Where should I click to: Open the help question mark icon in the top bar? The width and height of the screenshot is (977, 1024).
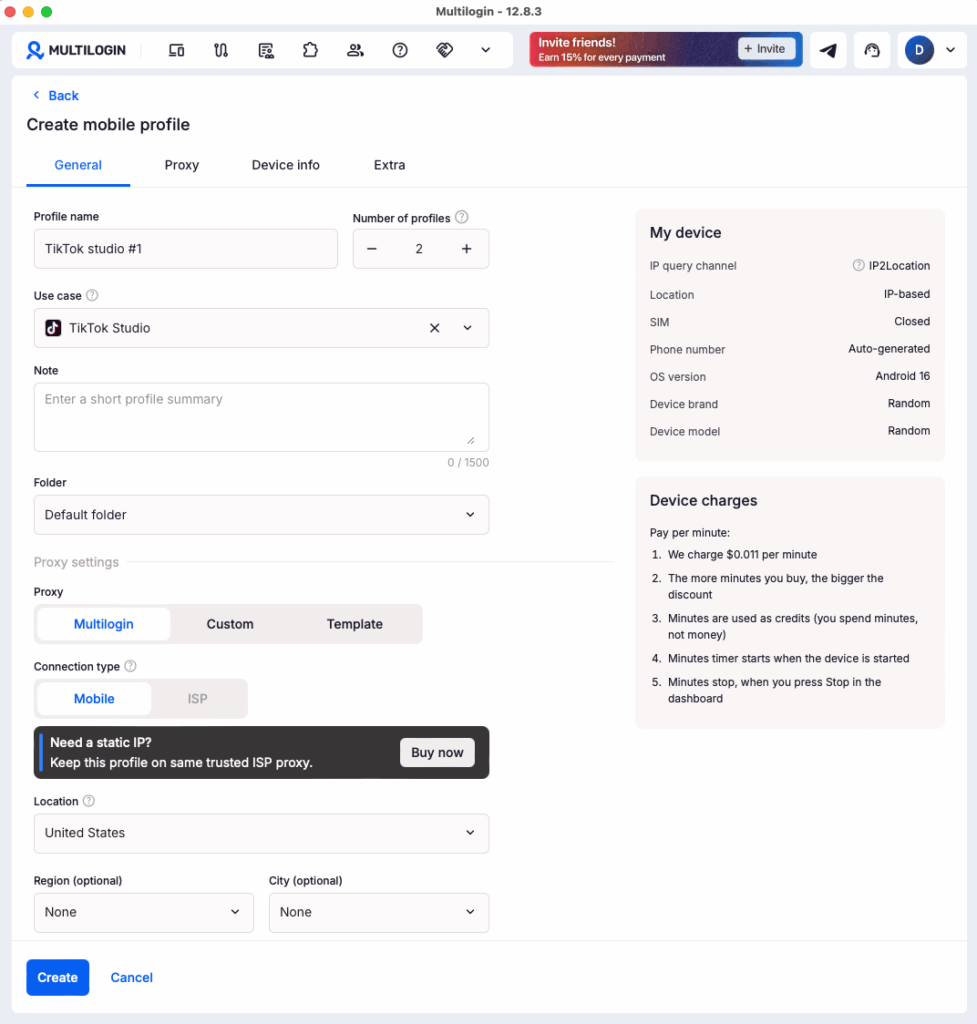[400, 50]
